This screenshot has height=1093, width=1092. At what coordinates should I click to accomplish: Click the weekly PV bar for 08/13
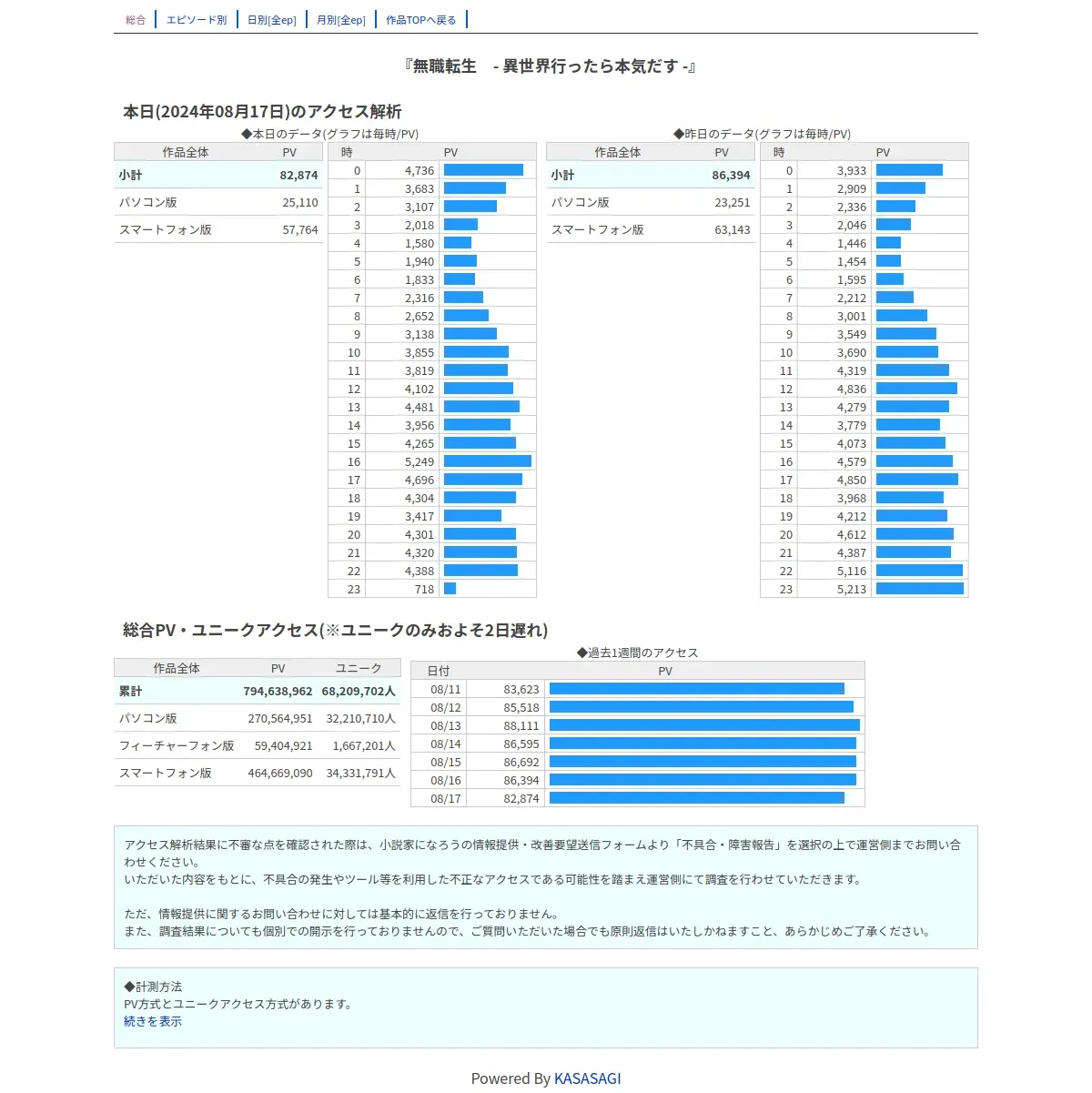(x=704, y=725)
